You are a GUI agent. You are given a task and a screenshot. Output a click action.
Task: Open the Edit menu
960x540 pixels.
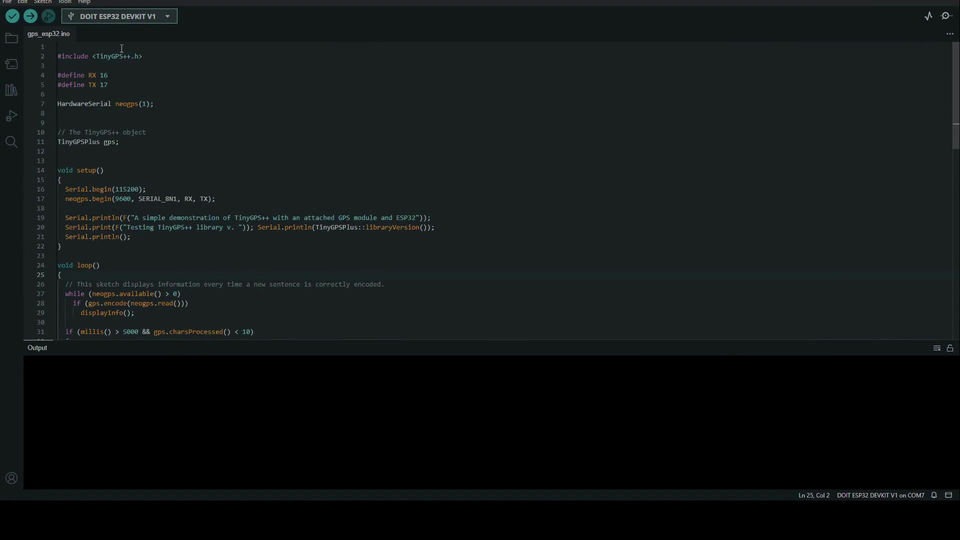coord(23,2)
